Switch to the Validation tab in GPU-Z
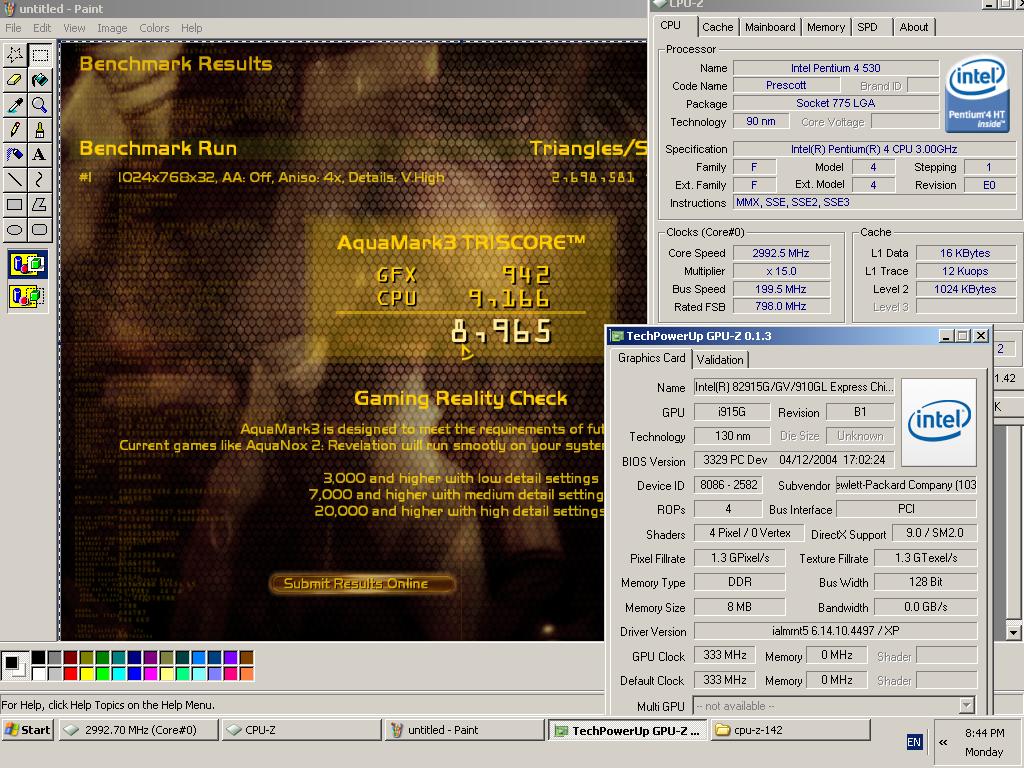1024x768 pixels. click(x=720, y=360)
